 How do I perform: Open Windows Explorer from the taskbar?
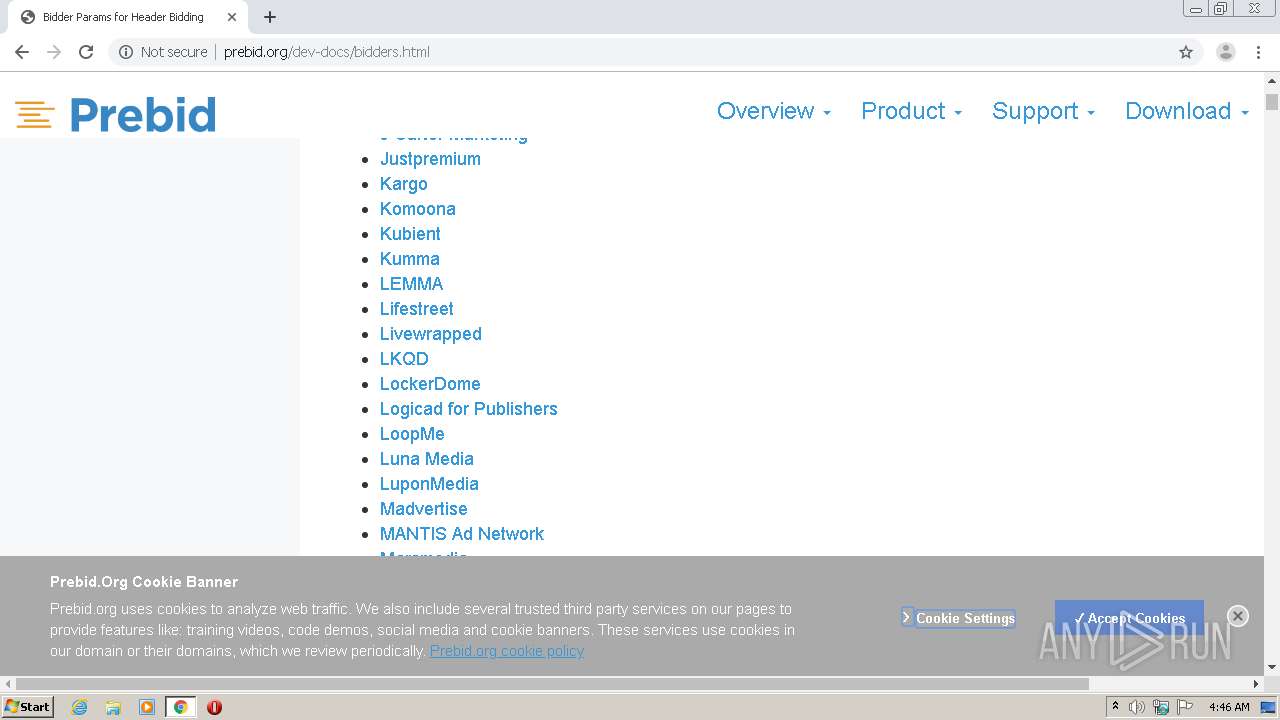pyautogui.click(x=113, y=707)
